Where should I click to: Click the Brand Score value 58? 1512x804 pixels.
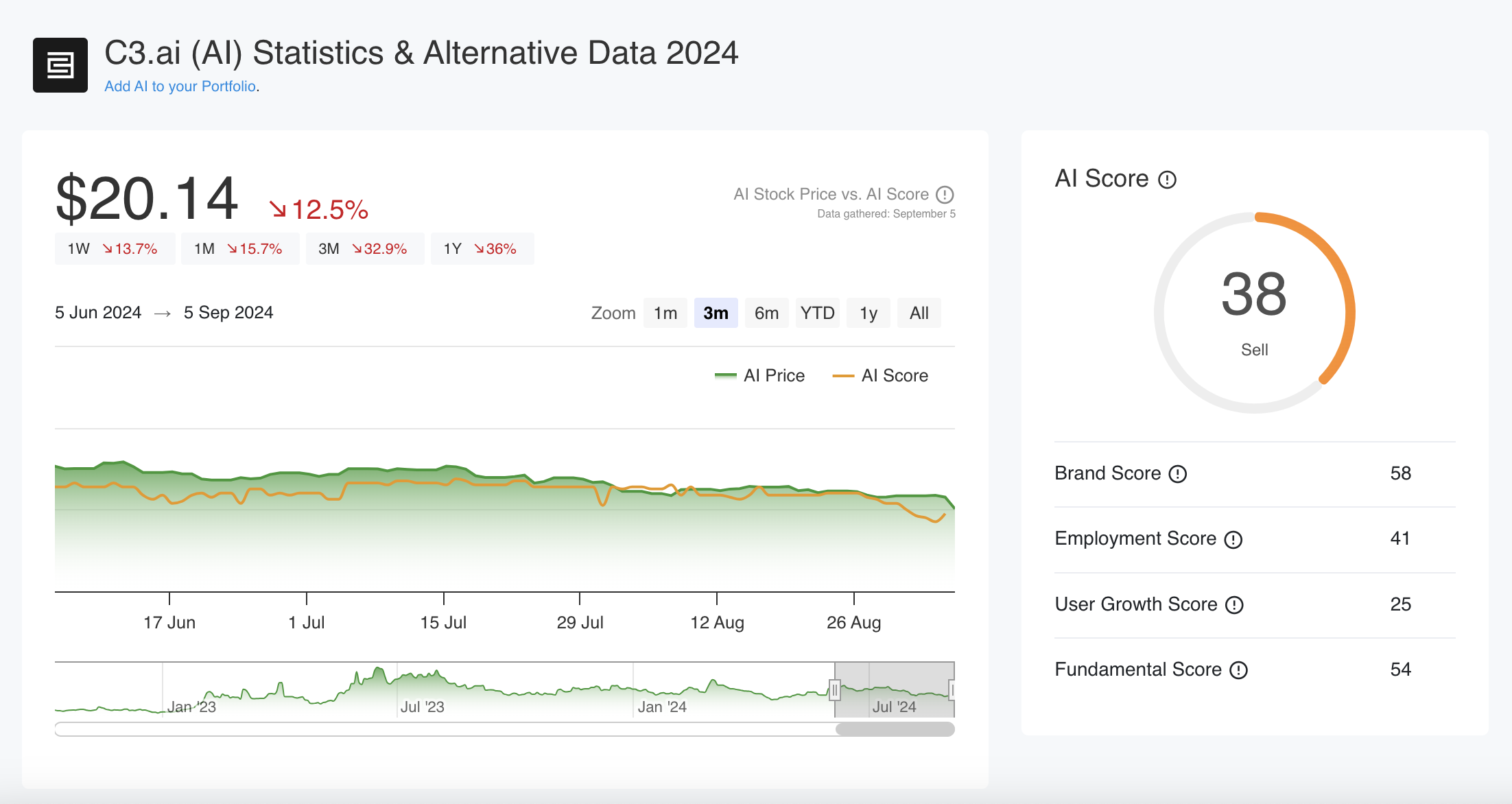tap(1401, 473)
